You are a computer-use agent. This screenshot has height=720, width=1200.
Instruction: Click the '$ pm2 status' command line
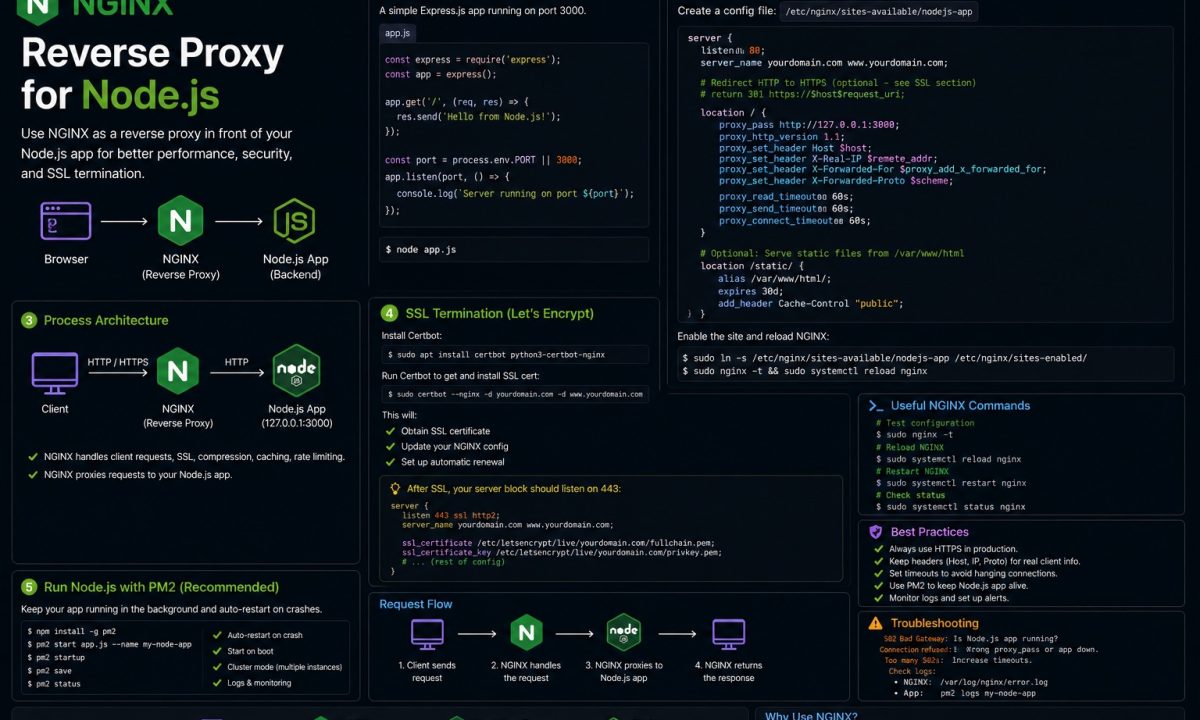click(54, 684)
